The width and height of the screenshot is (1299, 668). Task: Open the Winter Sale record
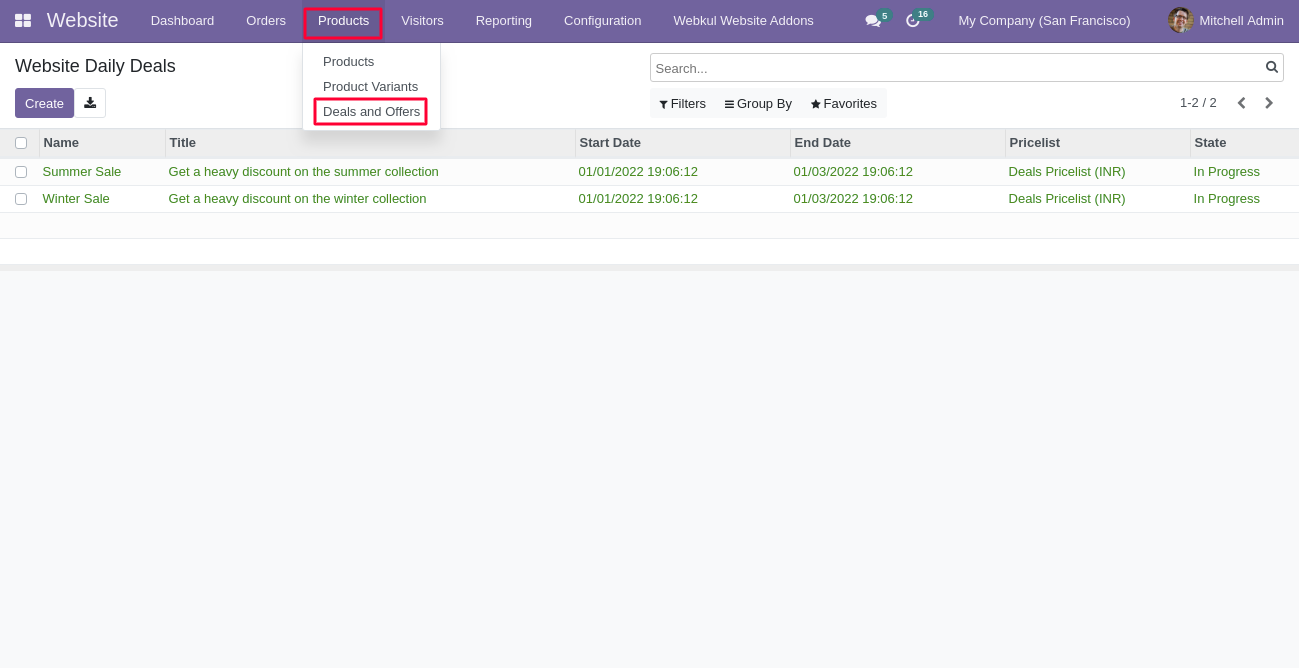pos(76,199)
